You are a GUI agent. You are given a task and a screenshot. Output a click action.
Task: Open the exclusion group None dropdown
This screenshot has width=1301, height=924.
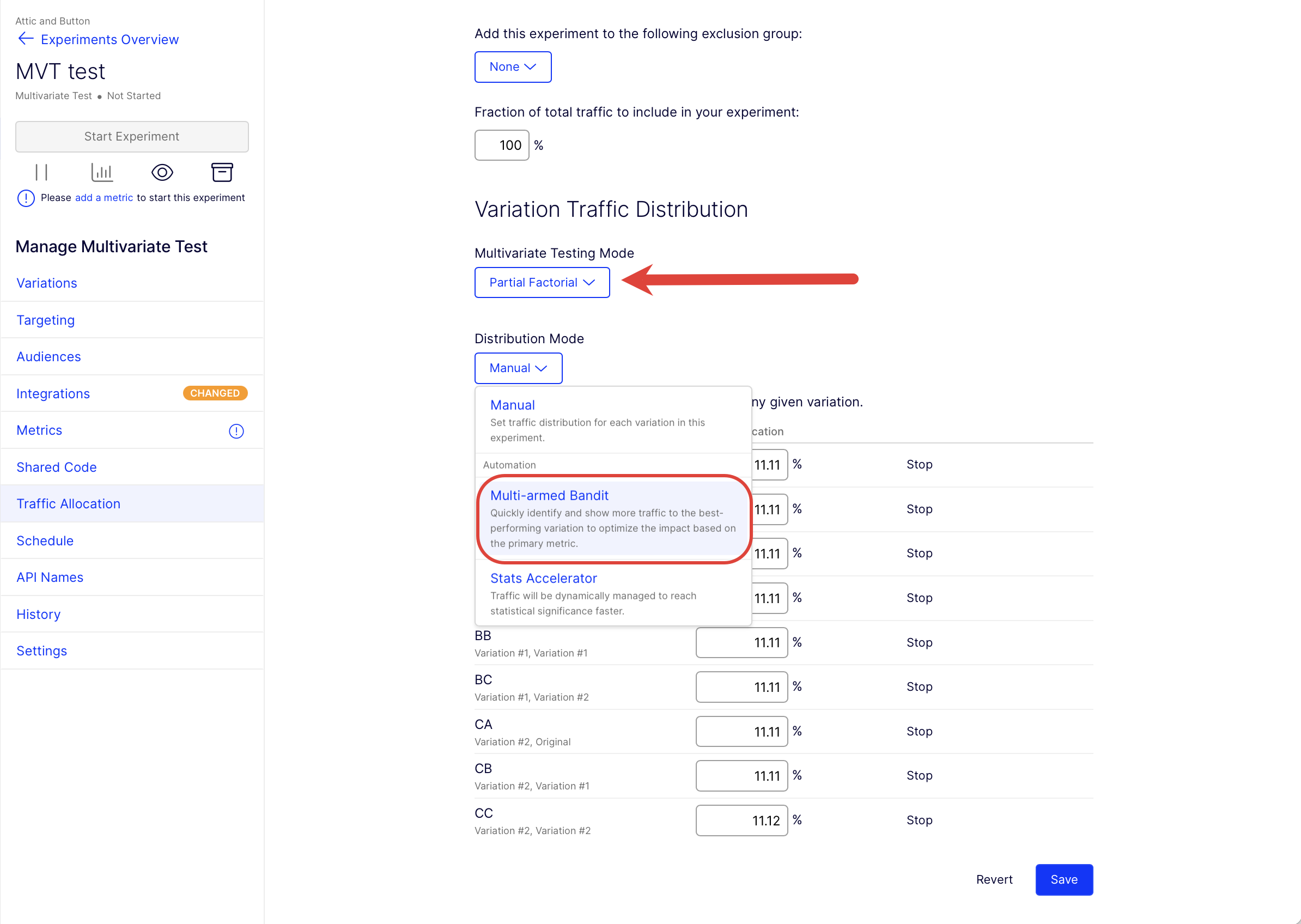513,67
